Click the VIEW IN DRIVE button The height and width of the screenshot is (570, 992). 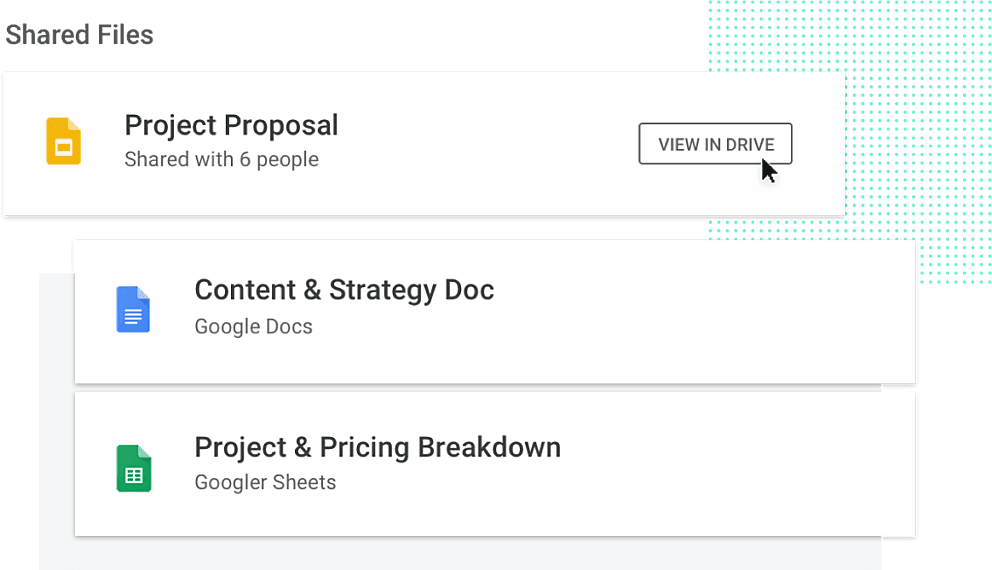tap(715, 144)
